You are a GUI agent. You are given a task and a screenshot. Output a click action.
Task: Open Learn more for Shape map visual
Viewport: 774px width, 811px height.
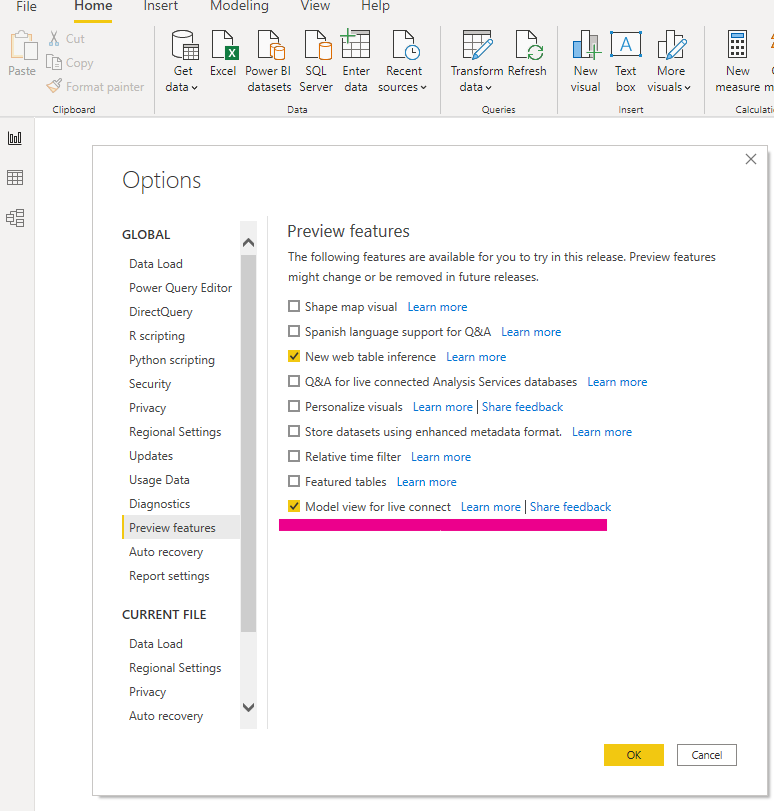(437, 307)
